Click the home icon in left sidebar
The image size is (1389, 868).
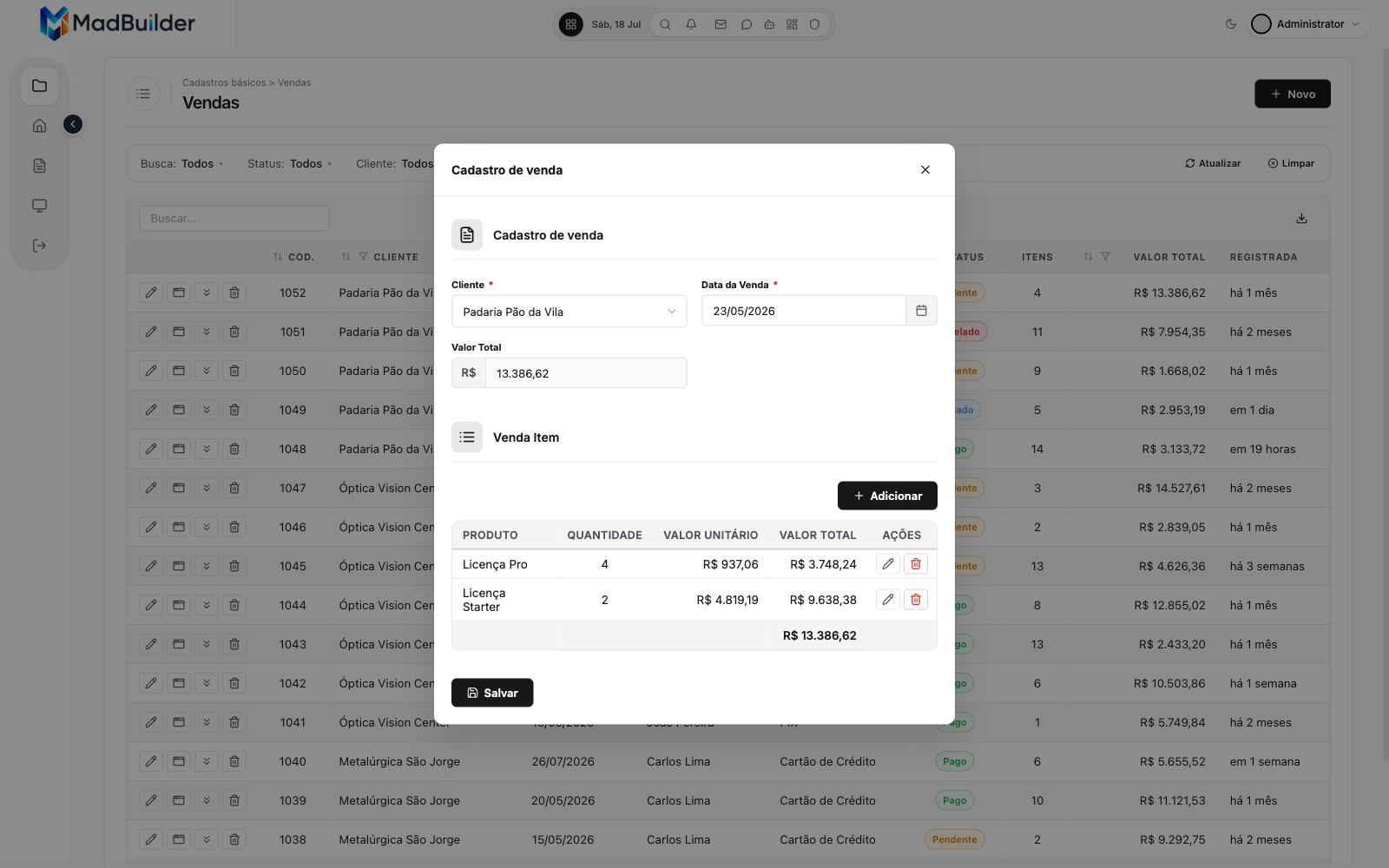(39, 126)
